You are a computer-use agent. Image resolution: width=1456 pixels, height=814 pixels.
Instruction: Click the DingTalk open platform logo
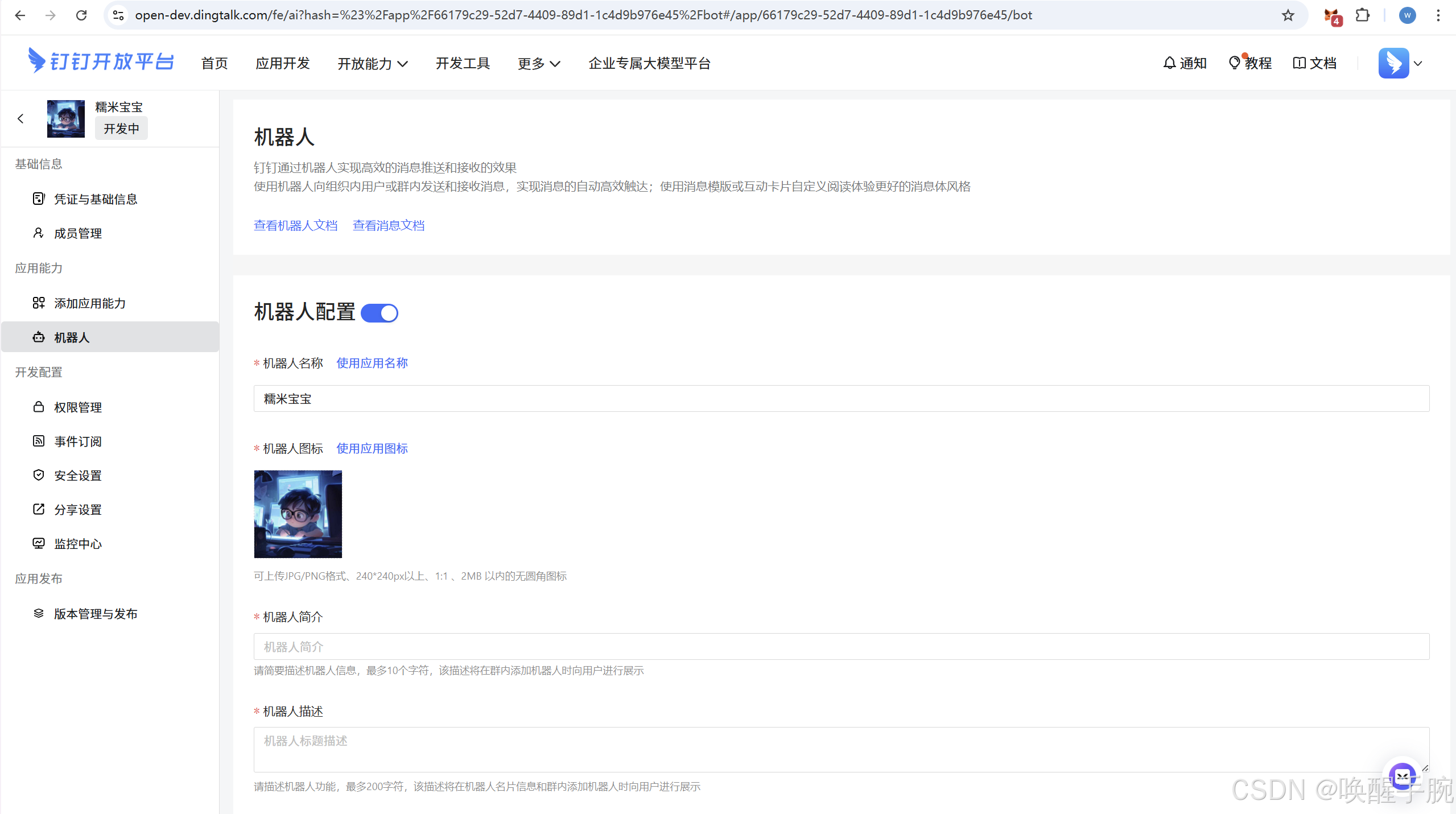point(101,61)
